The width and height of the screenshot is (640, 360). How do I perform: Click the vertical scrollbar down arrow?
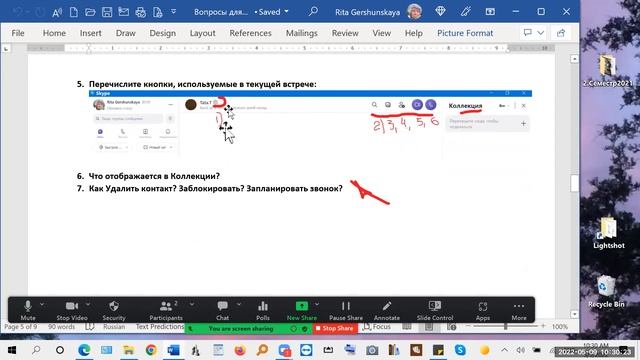coord(575,314)
